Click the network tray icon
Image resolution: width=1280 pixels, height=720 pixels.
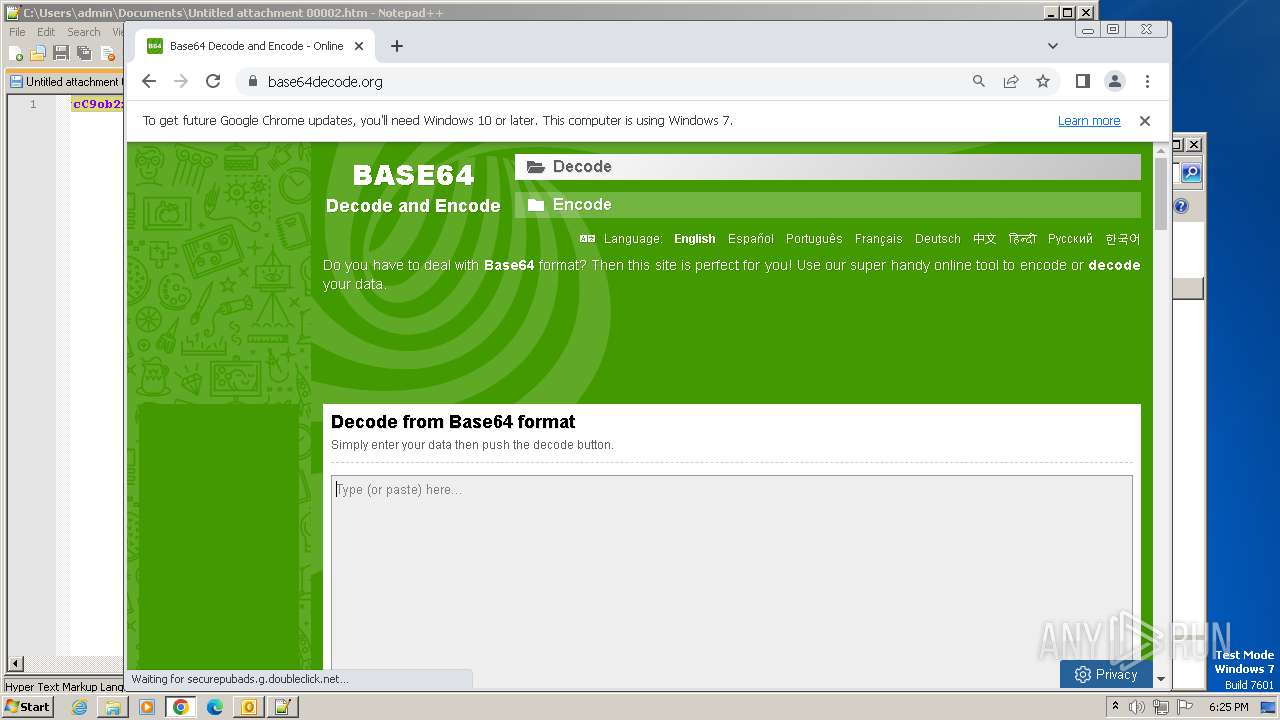coord(1161,707)
